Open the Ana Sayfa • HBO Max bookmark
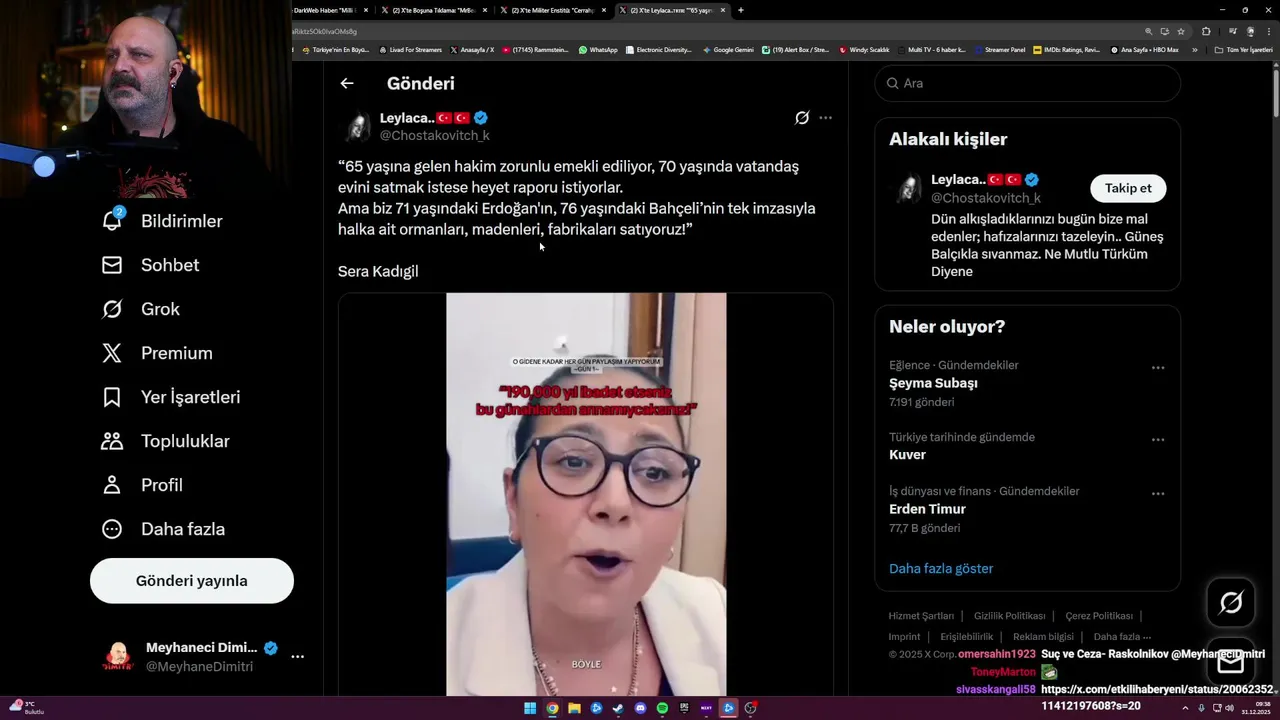Image resolution: width=1280 pixels, height=720 pixels. coord(1145,50)
